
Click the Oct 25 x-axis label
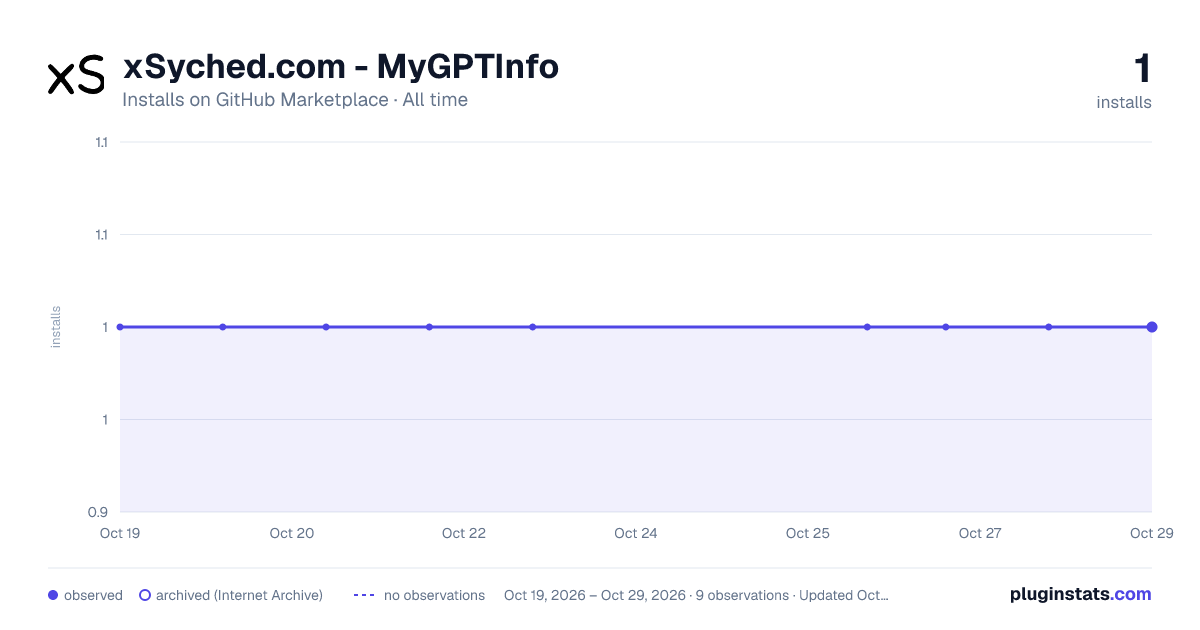click(x=808, y=533)
